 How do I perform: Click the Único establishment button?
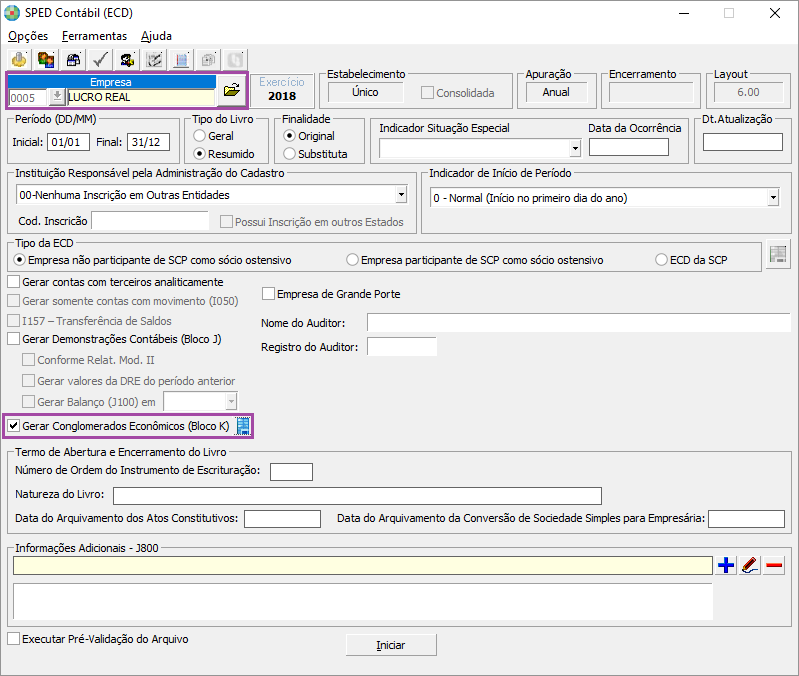365,92
